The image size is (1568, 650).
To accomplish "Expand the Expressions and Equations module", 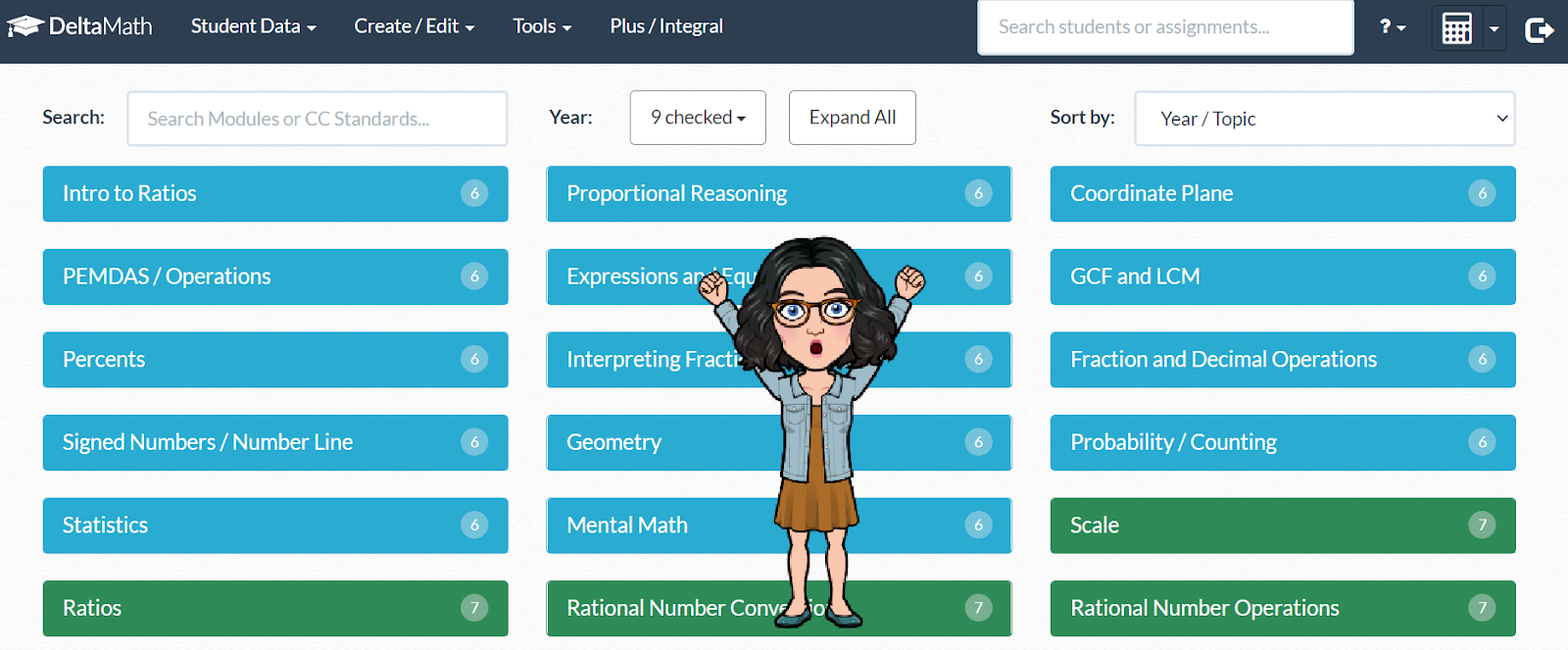I will 779,276.
